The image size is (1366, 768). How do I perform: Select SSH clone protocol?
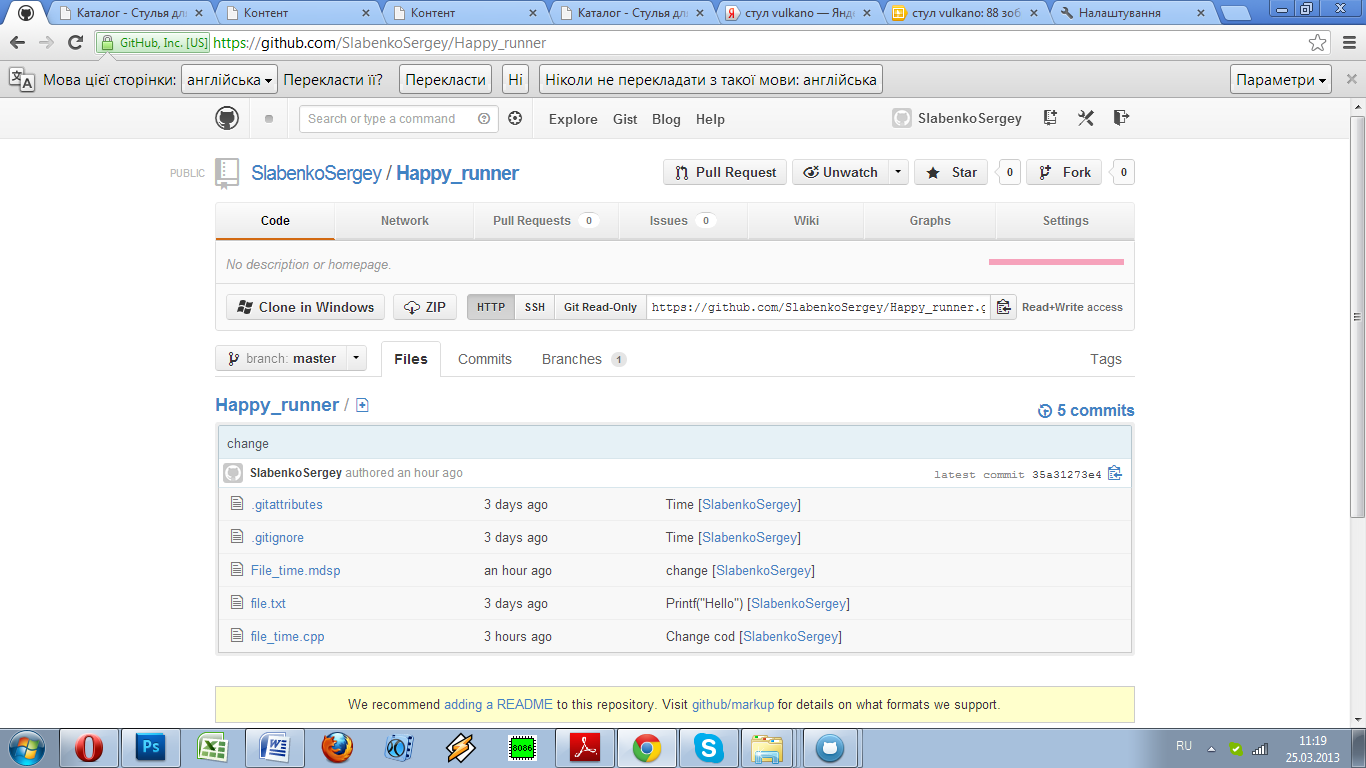pos(535,307)
